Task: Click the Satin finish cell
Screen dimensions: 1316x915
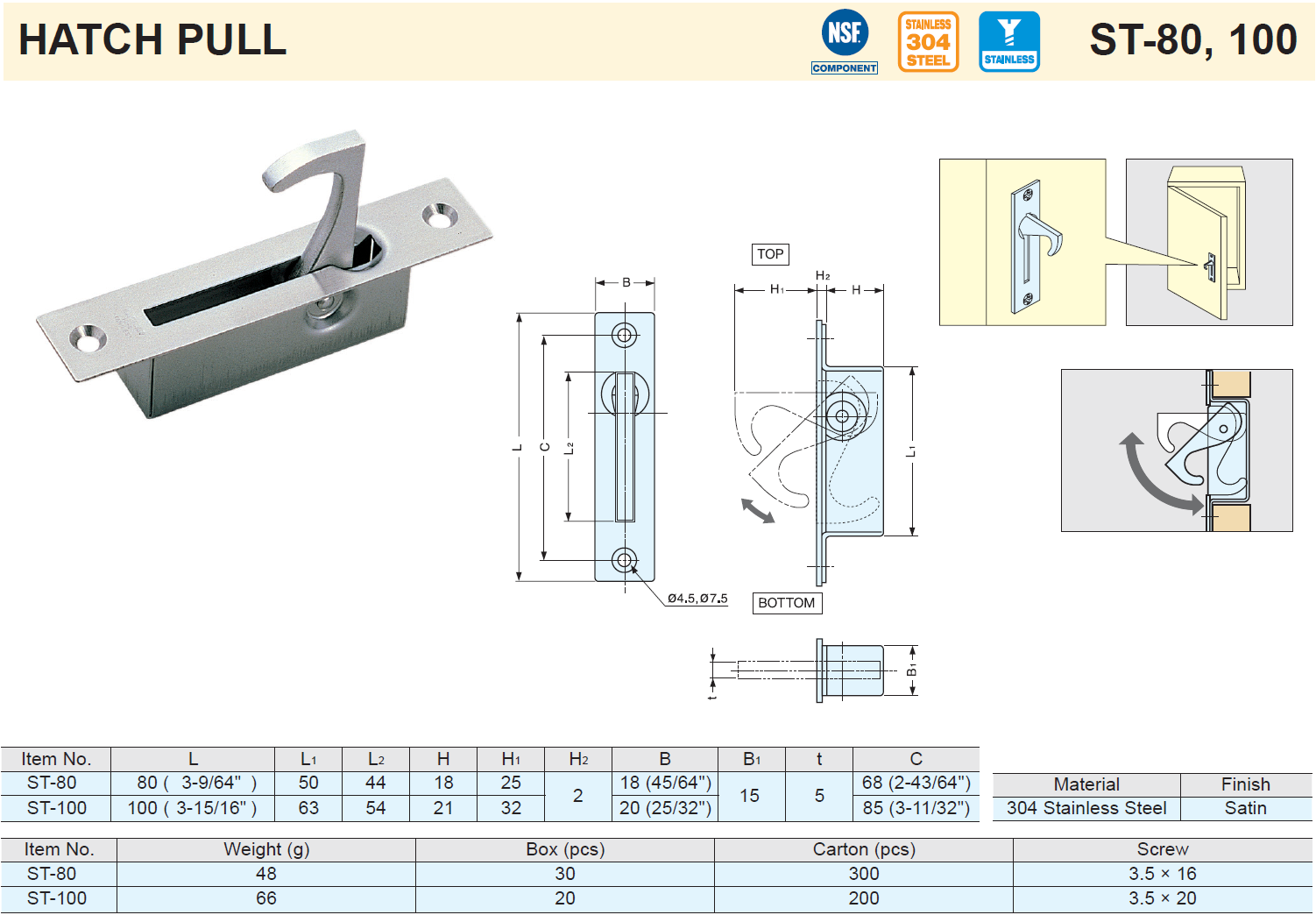Action: [1246, 808]
